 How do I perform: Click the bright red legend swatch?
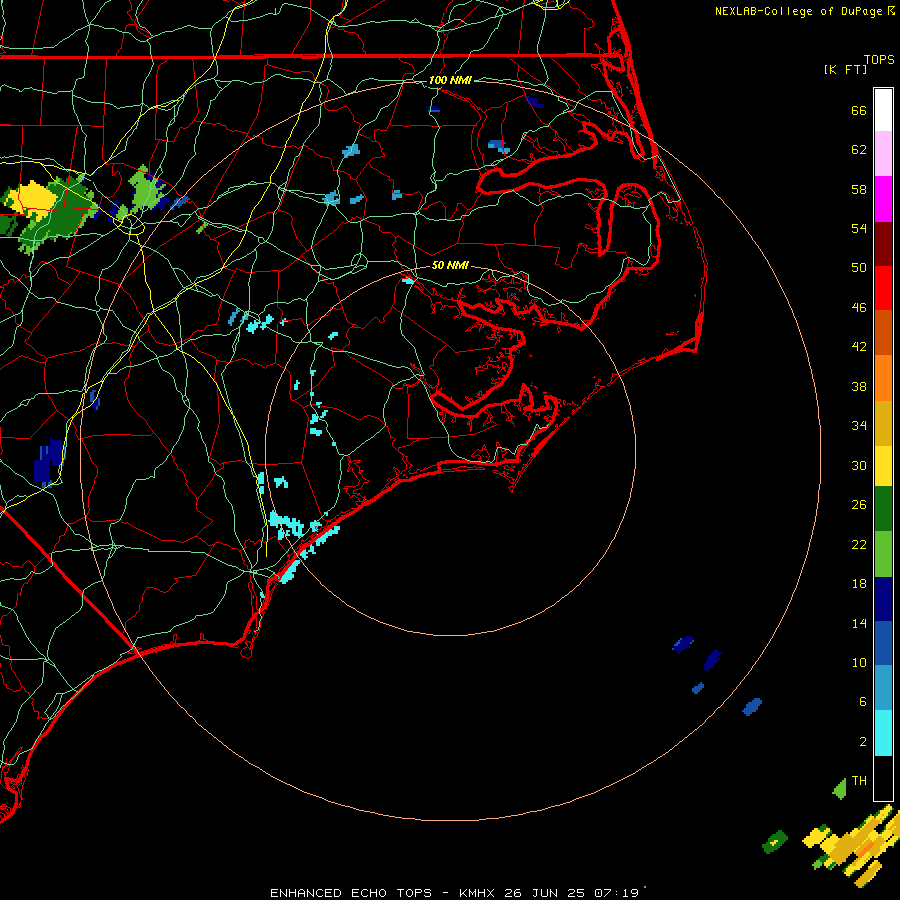[x=883, y=288]
